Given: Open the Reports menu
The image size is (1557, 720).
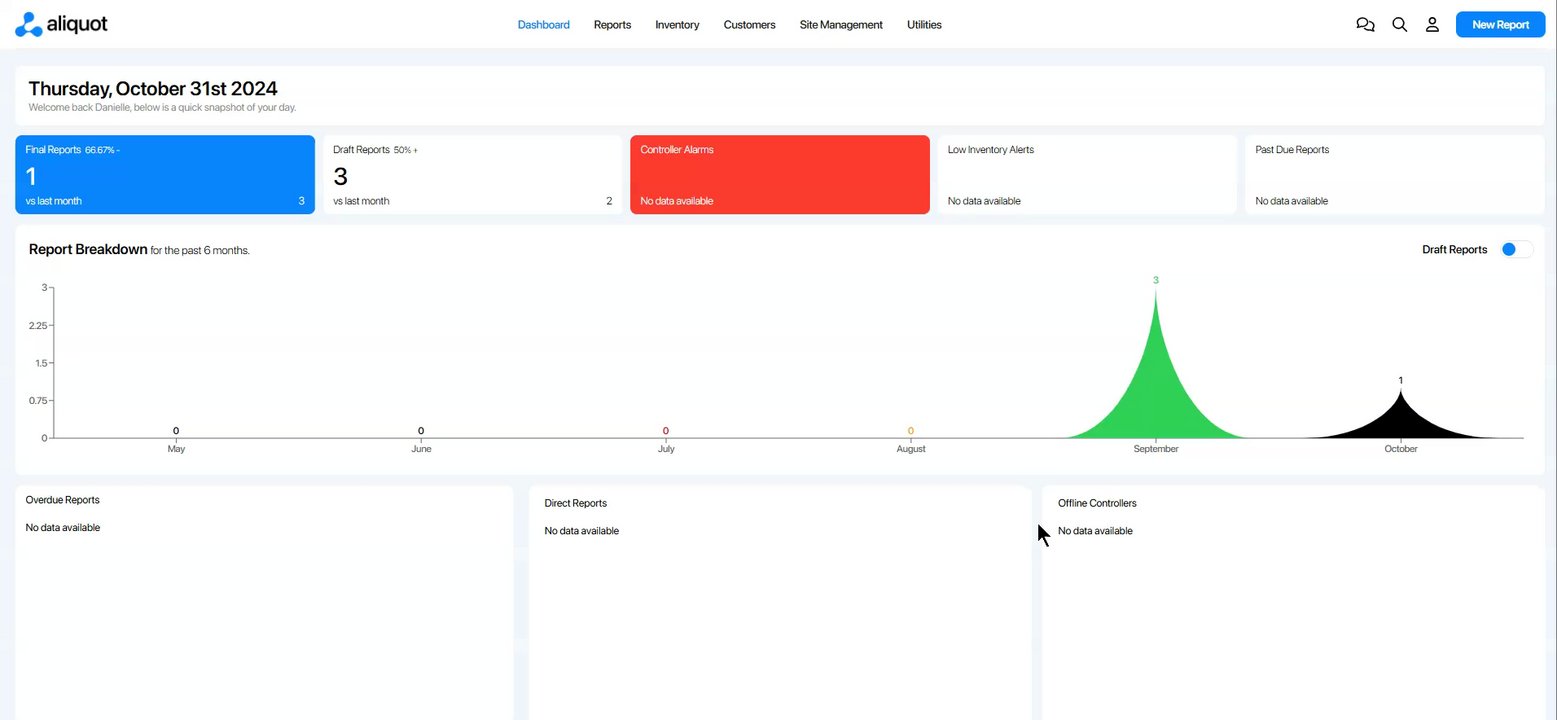Looking at the screenshot, I should pyautogui.click(x=612, y=25).
